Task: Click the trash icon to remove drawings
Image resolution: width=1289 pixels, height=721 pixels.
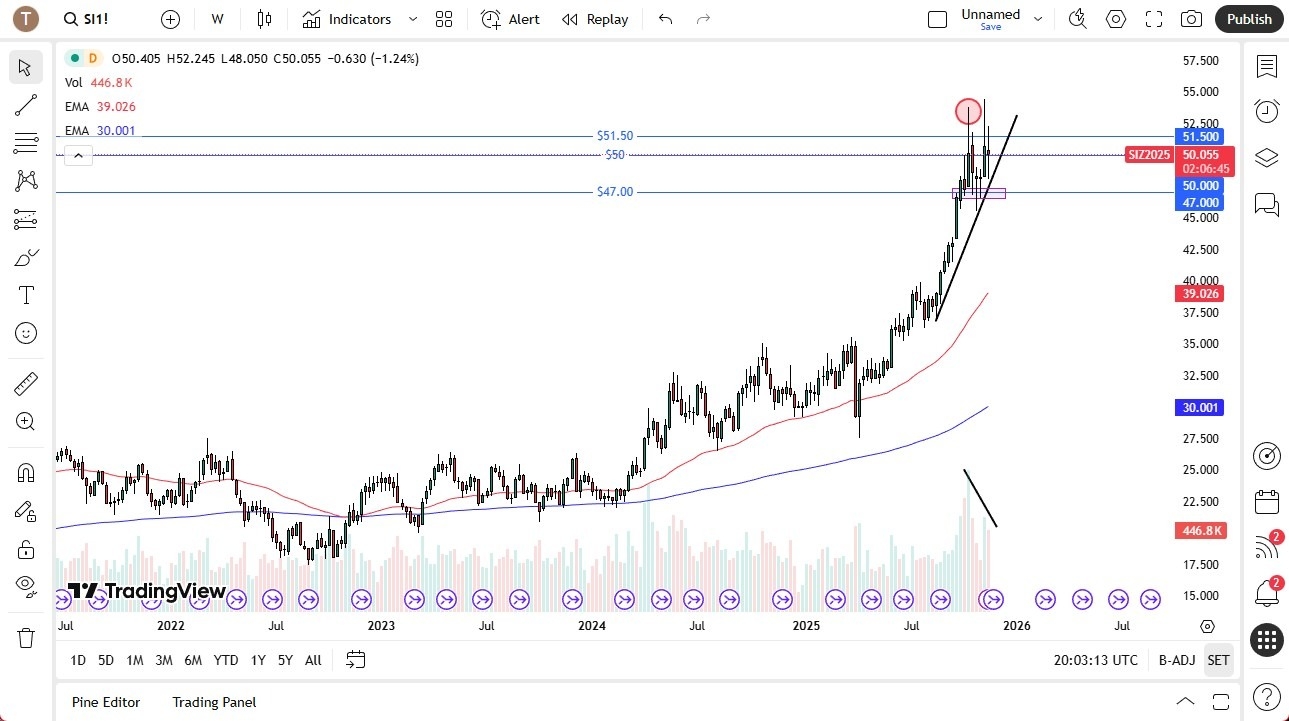Action: tap(26, 635)
